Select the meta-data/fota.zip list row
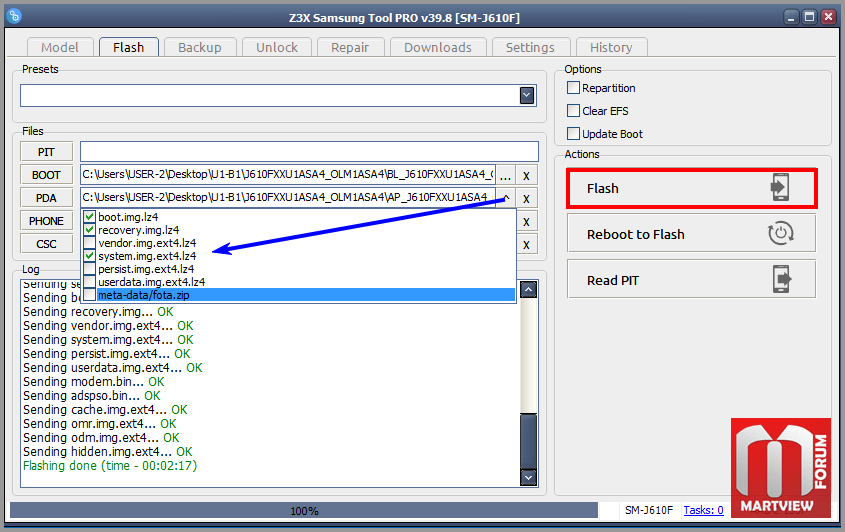Image resolution: width=845 pixels, height=532 pixels. [299, 295]
